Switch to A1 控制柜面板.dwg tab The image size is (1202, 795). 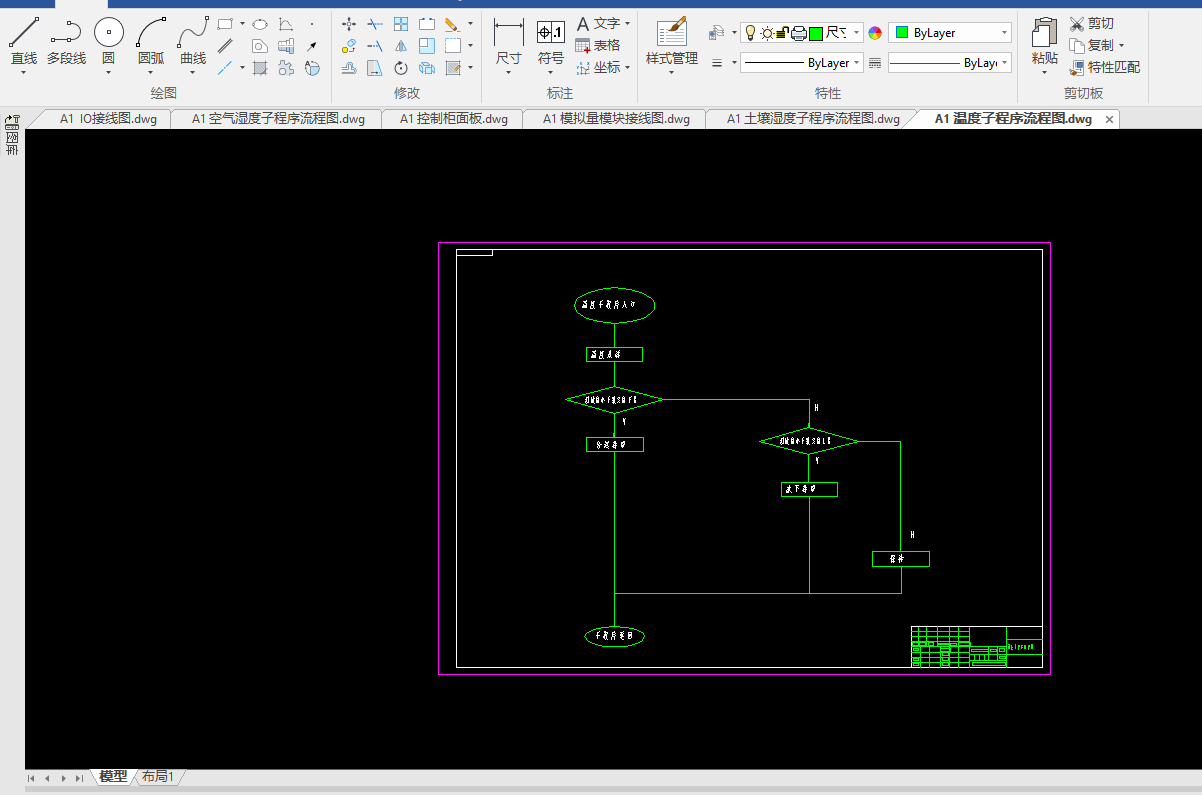(x=454, y=119)
